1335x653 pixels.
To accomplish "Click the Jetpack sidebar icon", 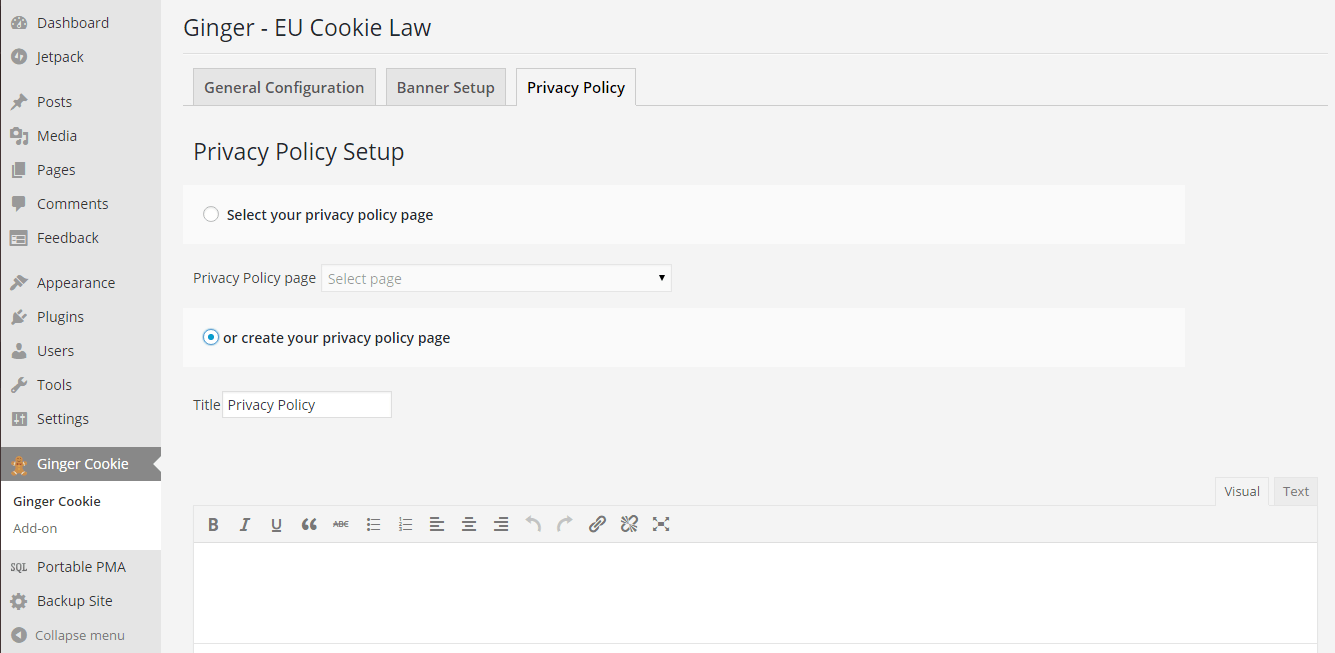I will (x=19, y=57).
